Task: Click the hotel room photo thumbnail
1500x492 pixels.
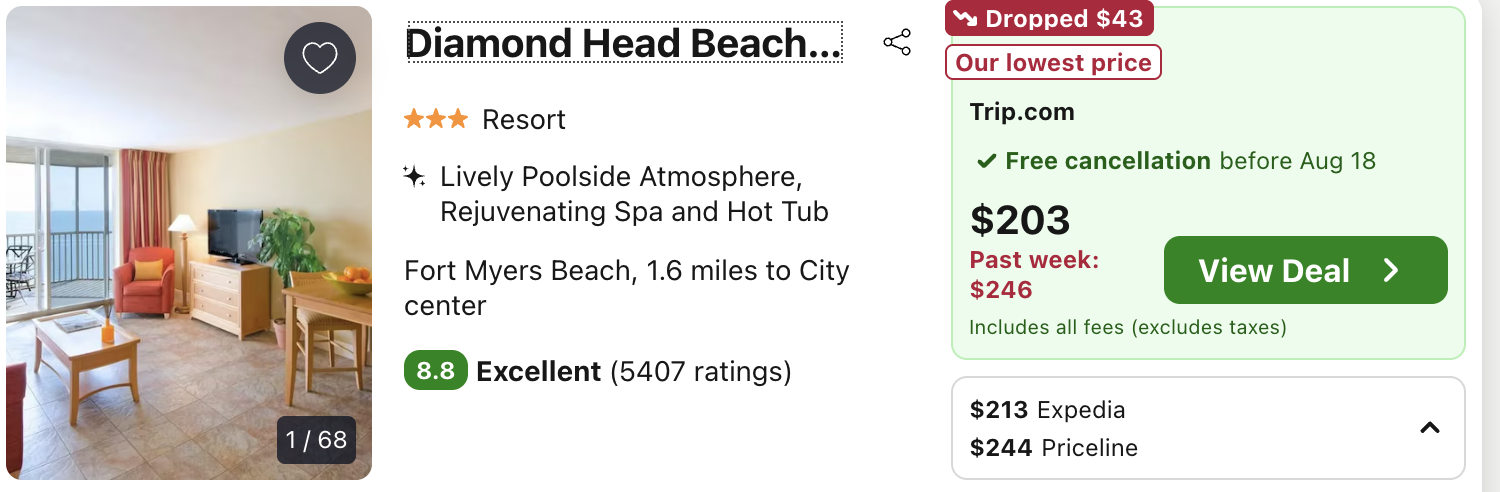Action: click(189, 243)
